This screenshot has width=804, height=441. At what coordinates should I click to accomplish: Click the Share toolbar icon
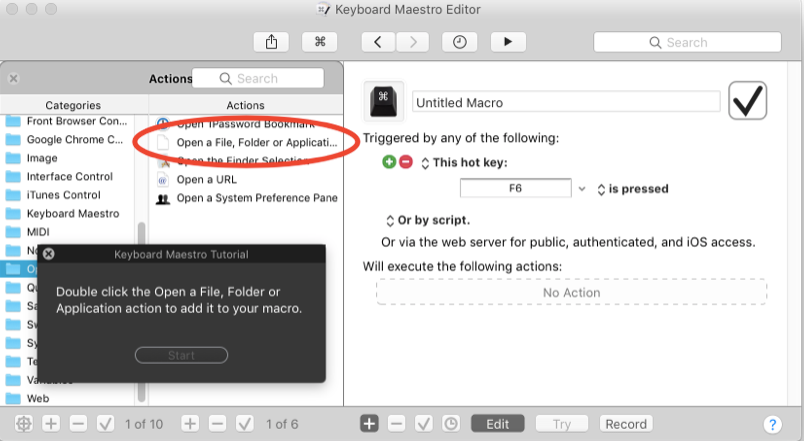pos(271,42)
